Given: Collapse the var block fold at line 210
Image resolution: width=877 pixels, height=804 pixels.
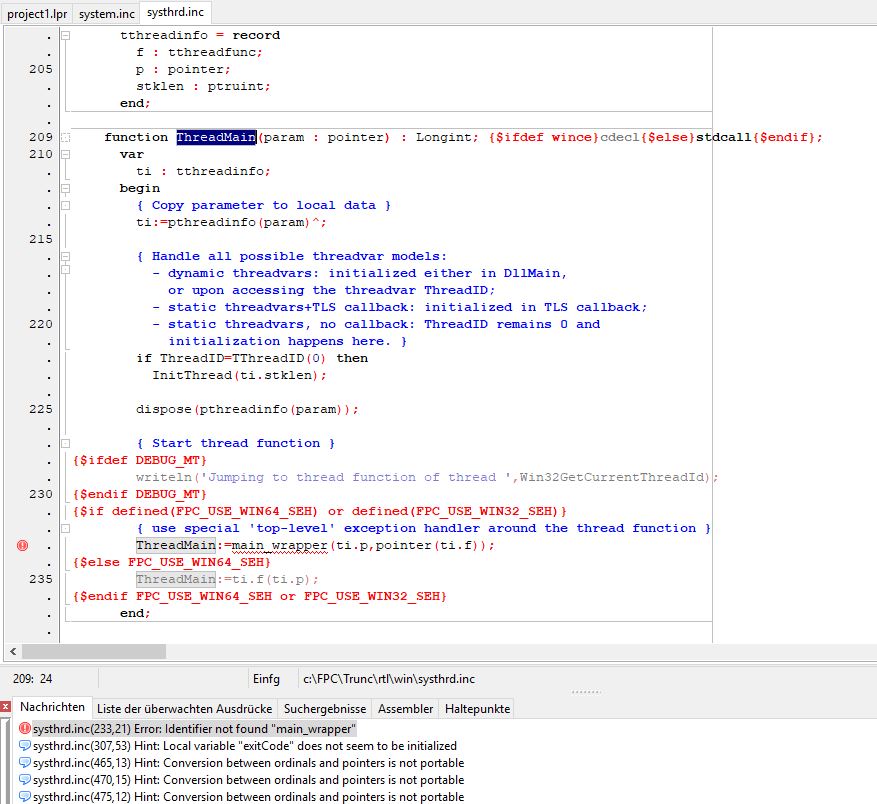Looking at the screenshot, I should (66, 154).
